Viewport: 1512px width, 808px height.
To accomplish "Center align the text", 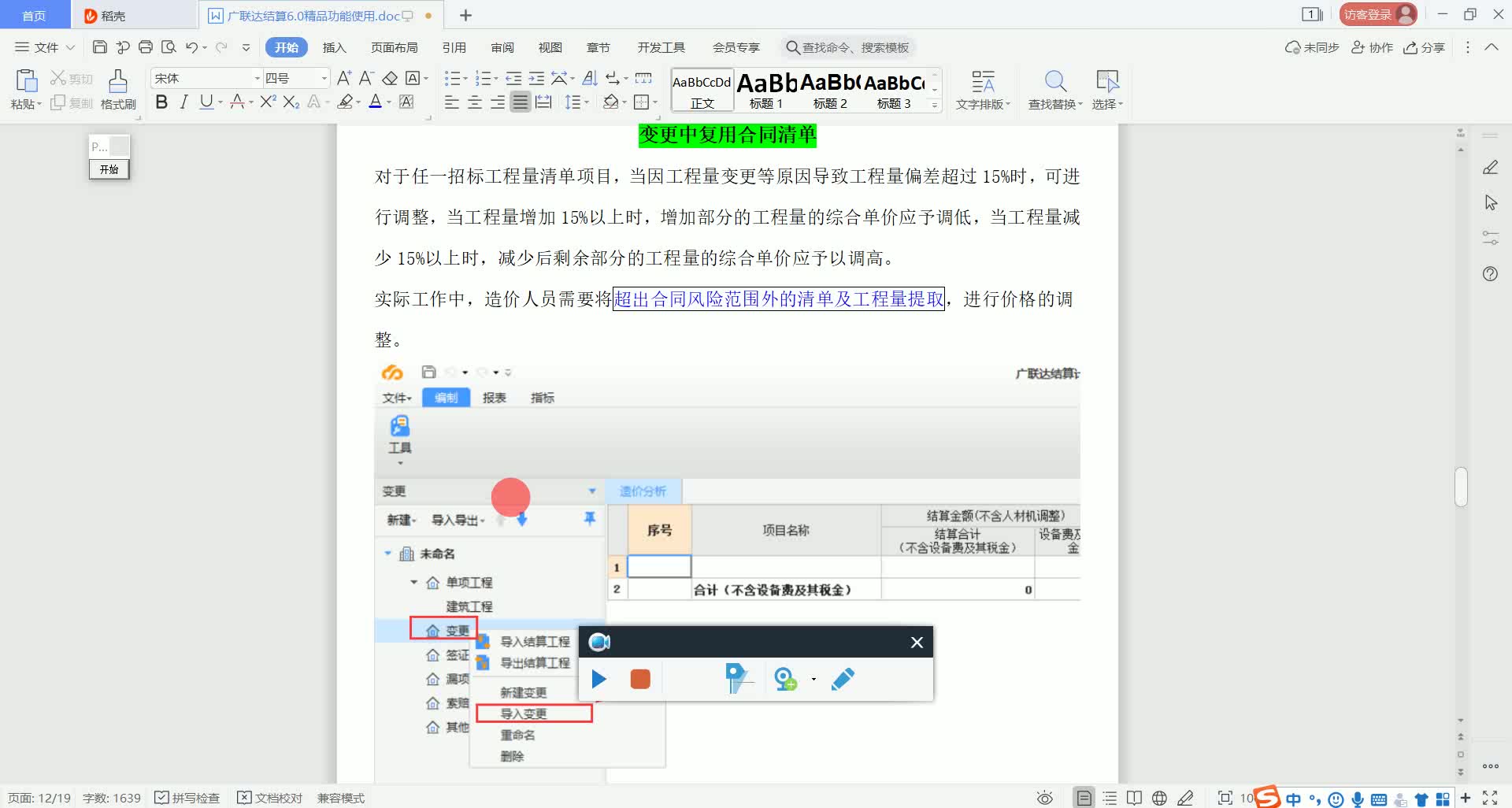I will click(475, 102).
